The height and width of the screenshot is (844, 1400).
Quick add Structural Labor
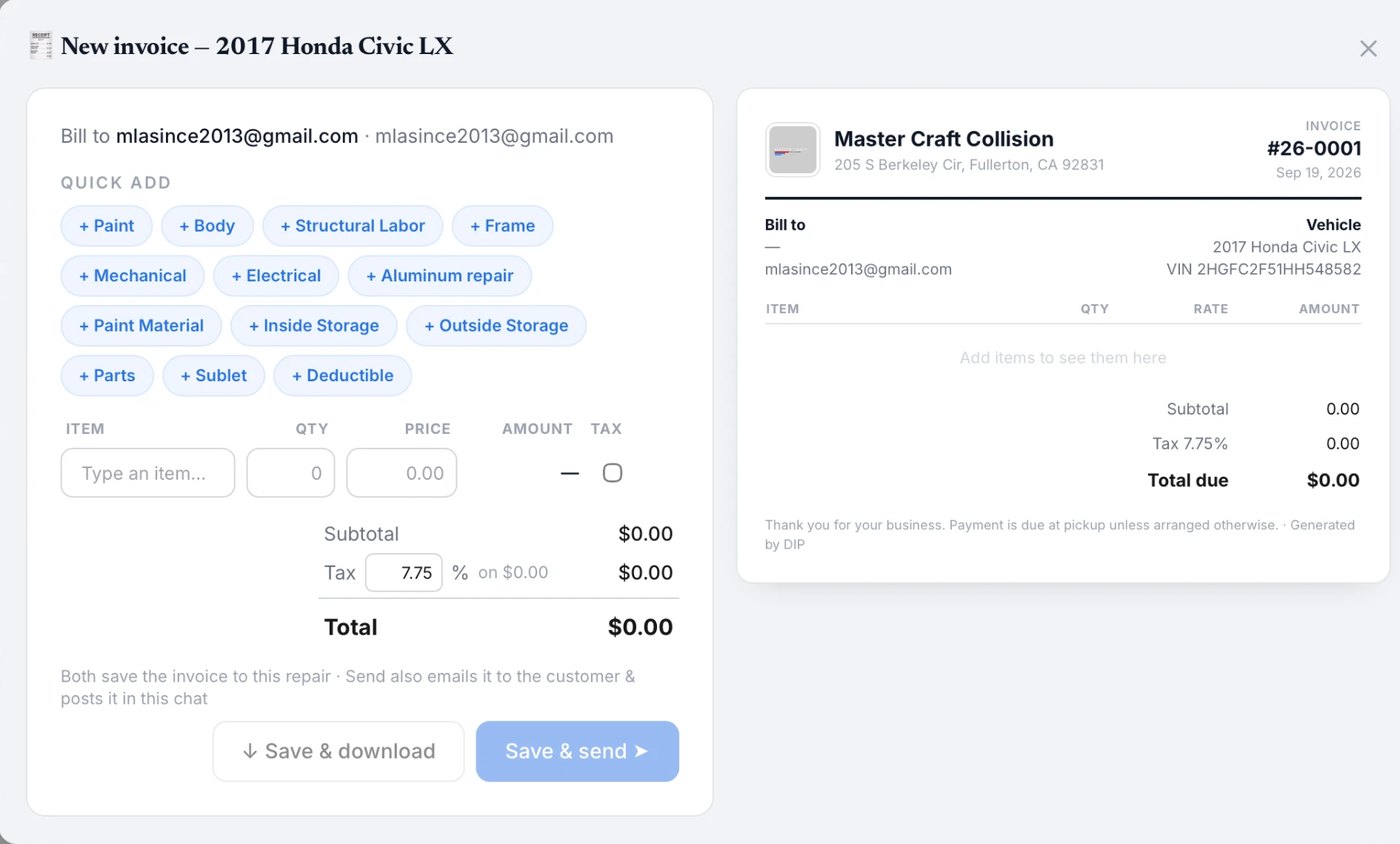pyautogui.click(x=353, y=226)
